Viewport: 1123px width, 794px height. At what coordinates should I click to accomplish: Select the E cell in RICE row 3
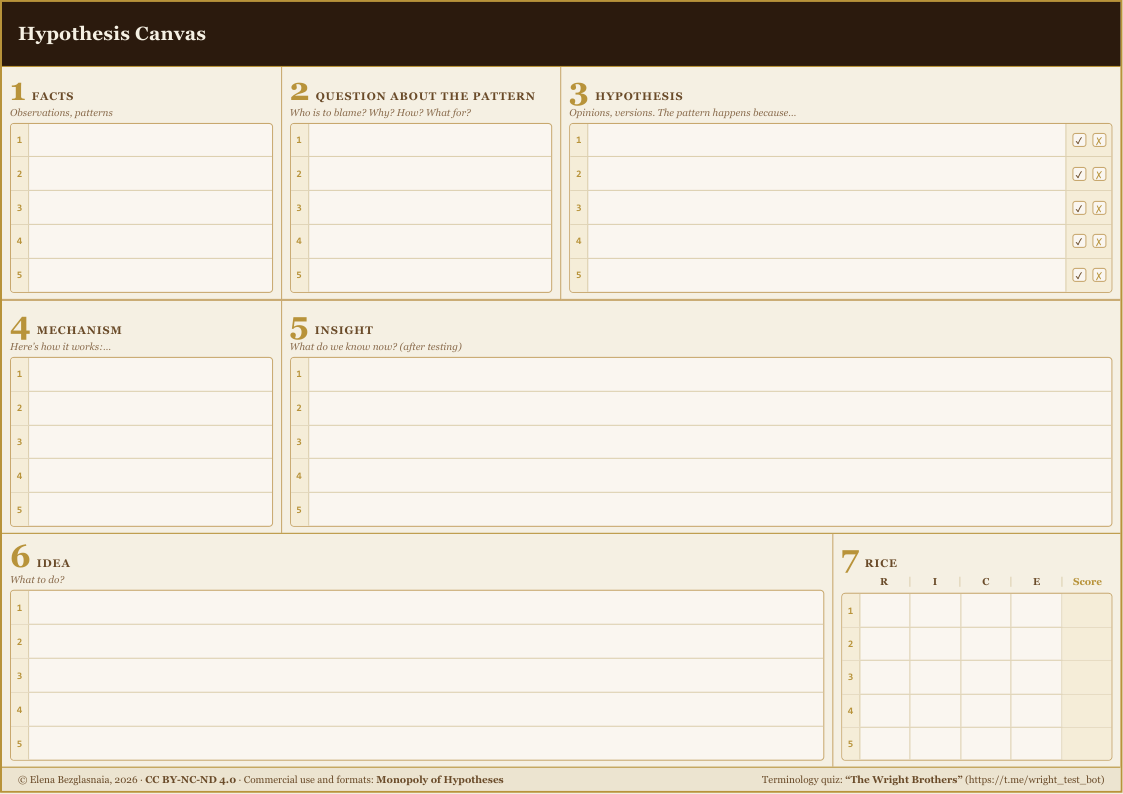point(1036,677)
